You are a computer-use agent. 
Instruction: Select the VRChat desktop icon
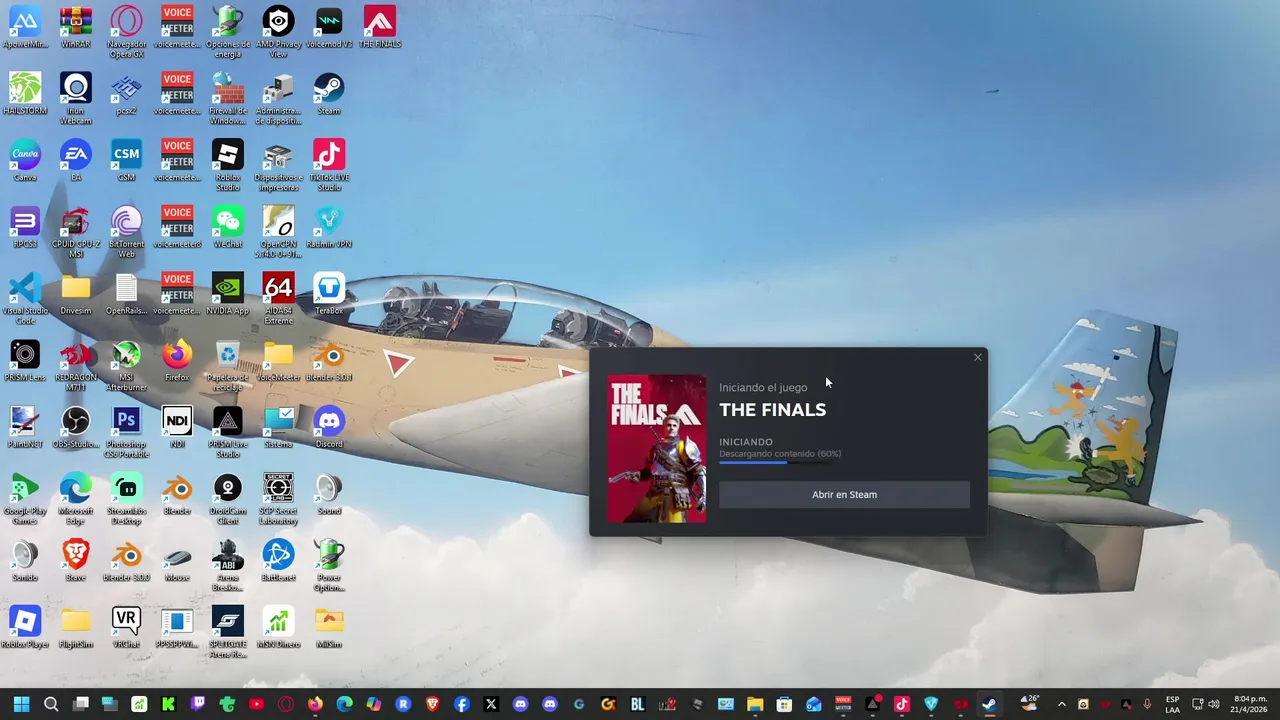point(126,628)
